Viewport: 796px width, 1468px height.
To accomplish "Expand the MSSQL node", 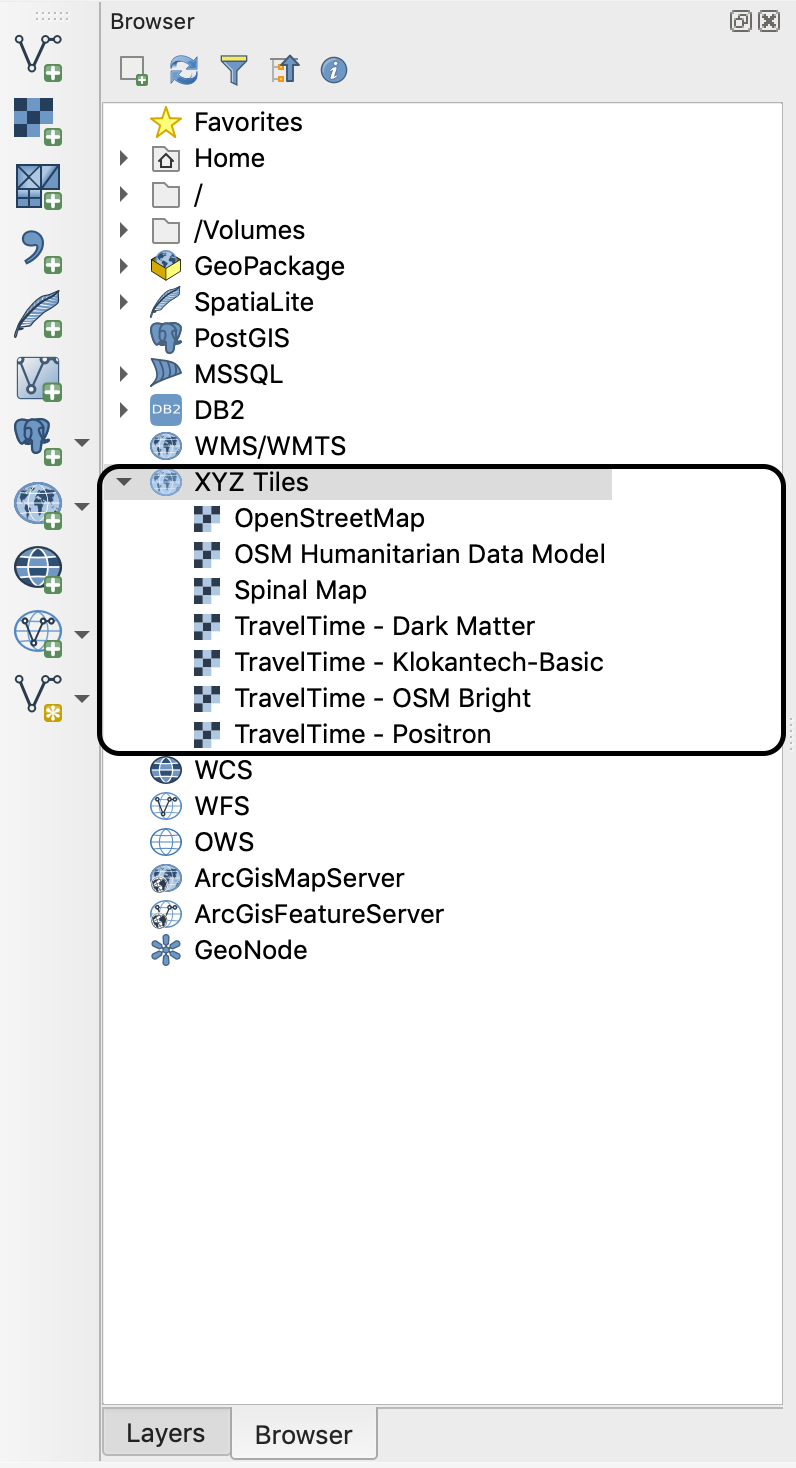I will (124, 374).
